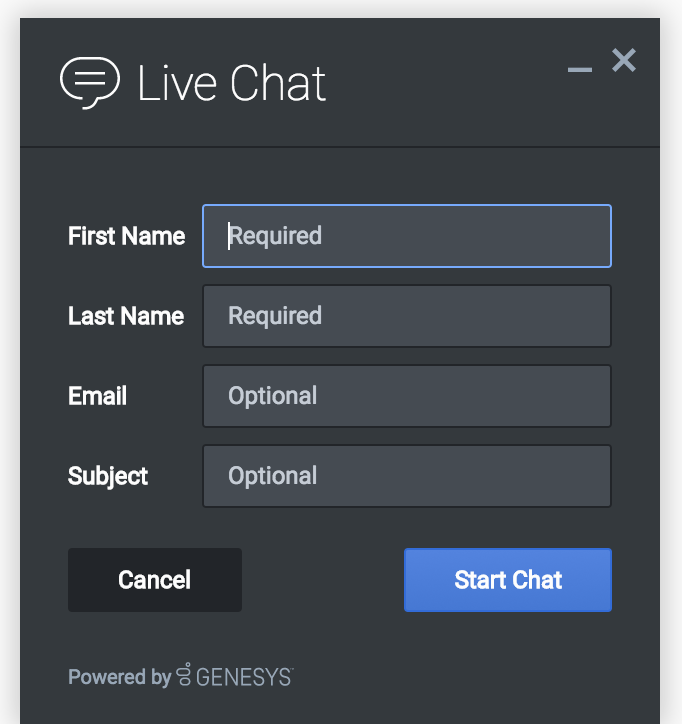Click the GENESYS wordmark in footer
682x724 pixels.
[244, 677]
